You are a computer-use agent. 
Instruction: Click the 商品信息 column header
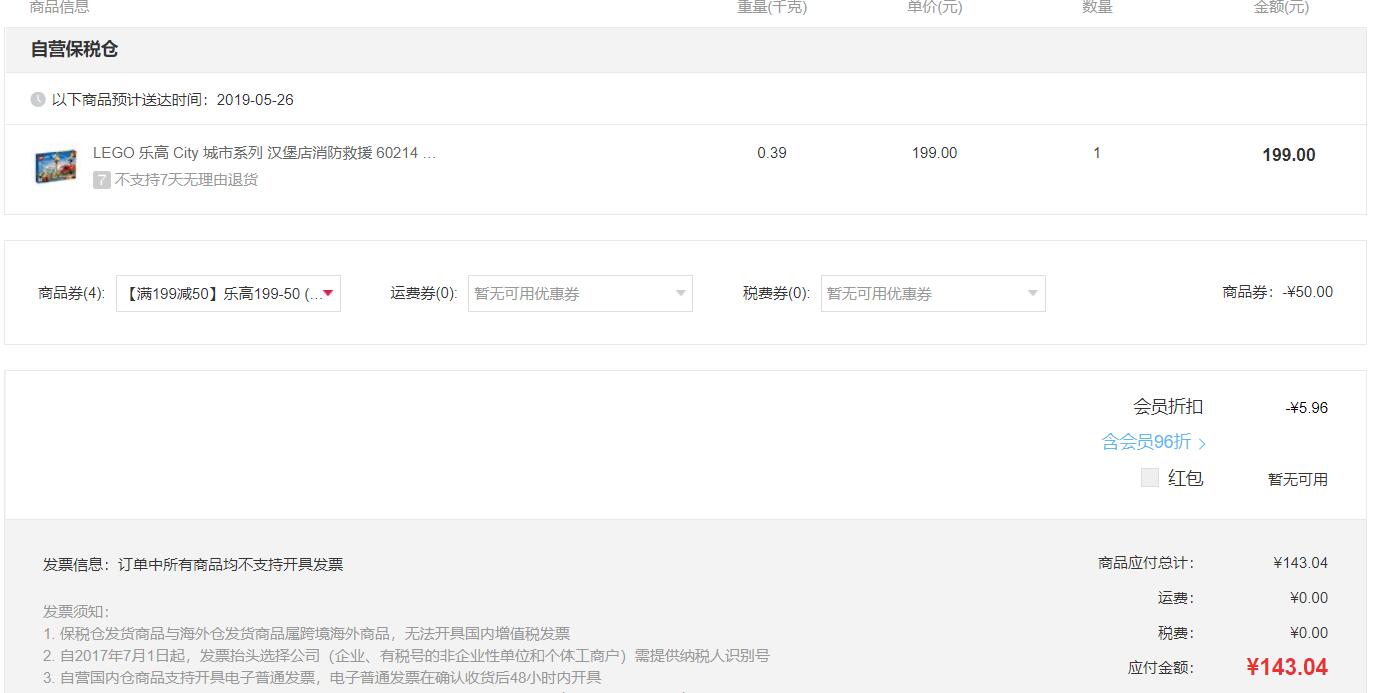59,7
